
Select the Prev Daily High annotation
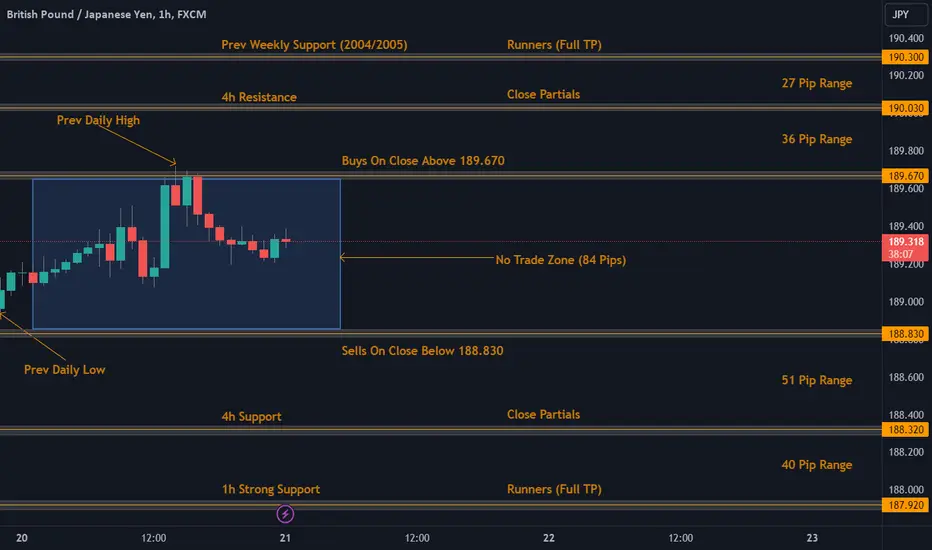pyautogui.click(x=98, y=121)
